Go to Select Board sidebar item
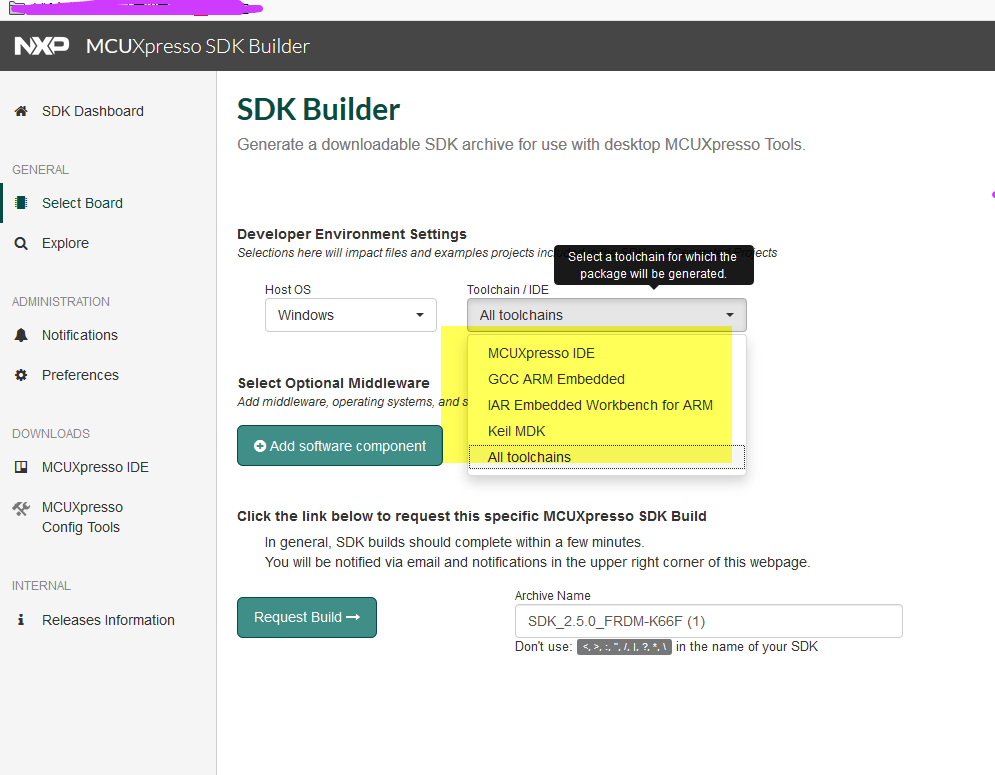Screen dimensions: 995x775 tap(82, 203)
